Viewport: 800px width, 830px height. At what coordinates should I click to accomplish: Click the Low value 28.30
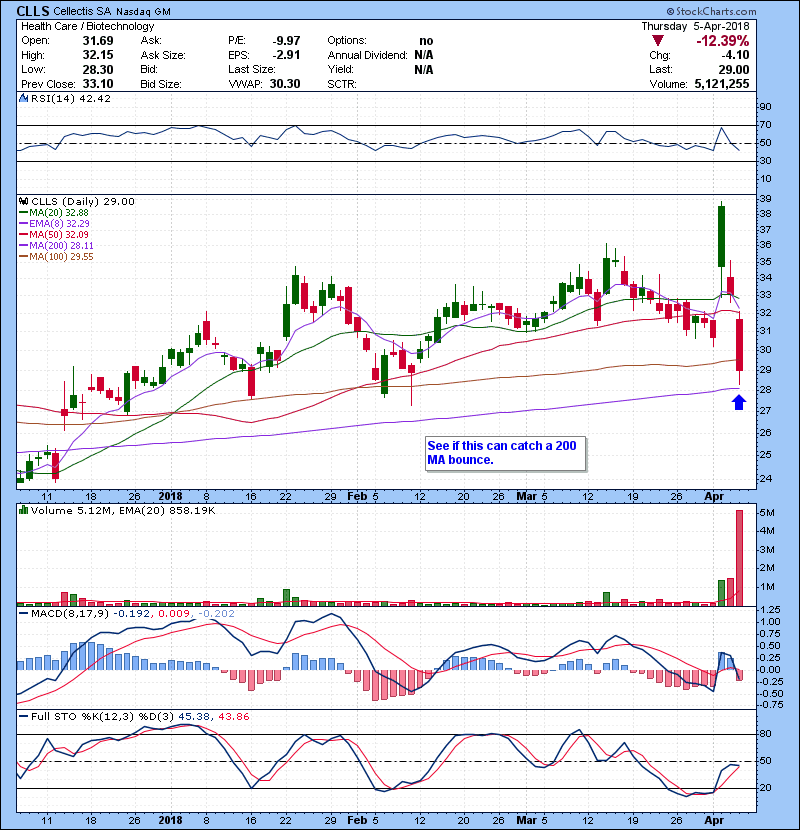[x=98, y=69]
